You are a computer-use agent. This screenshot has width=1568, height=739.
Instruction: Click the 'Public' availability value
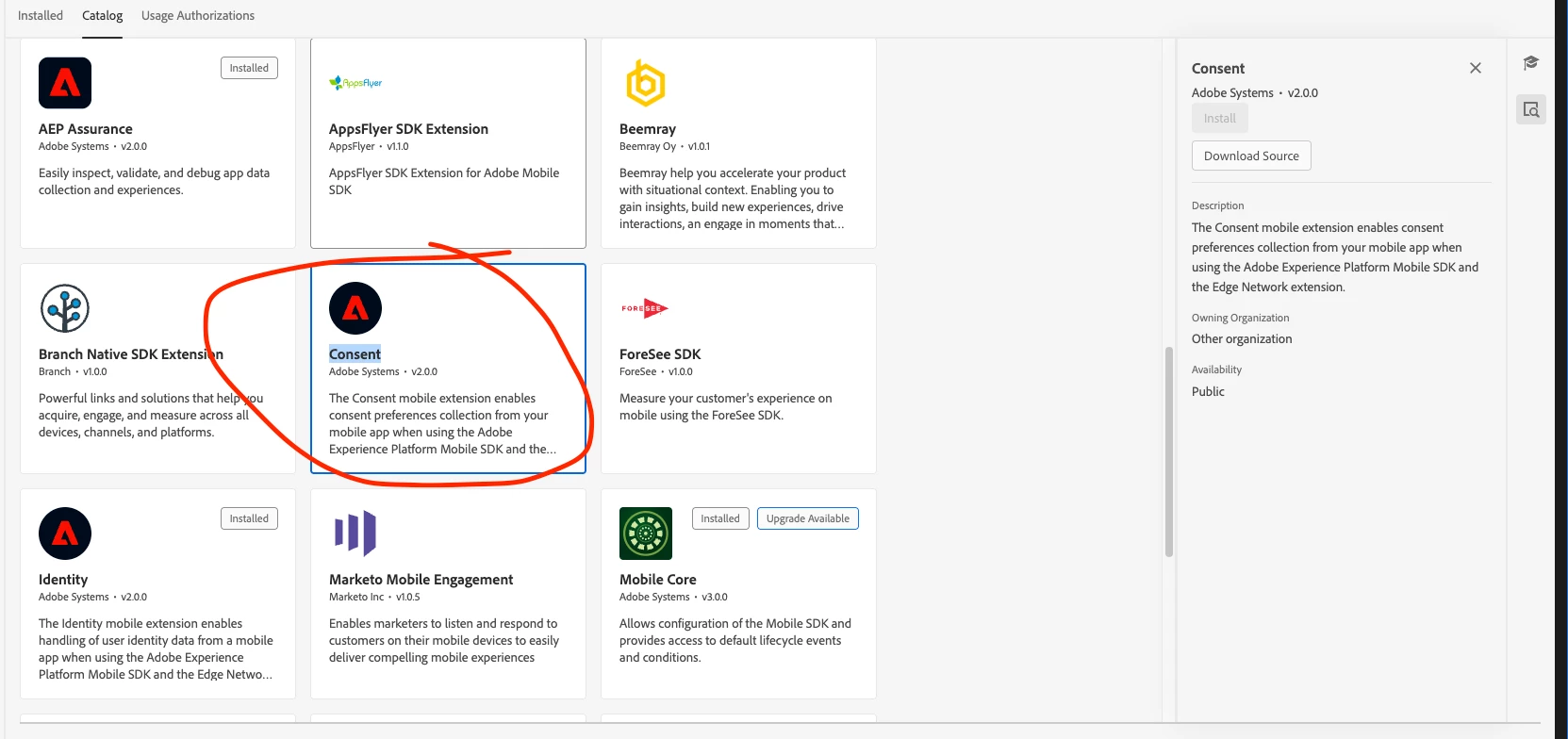(1208, 392)
